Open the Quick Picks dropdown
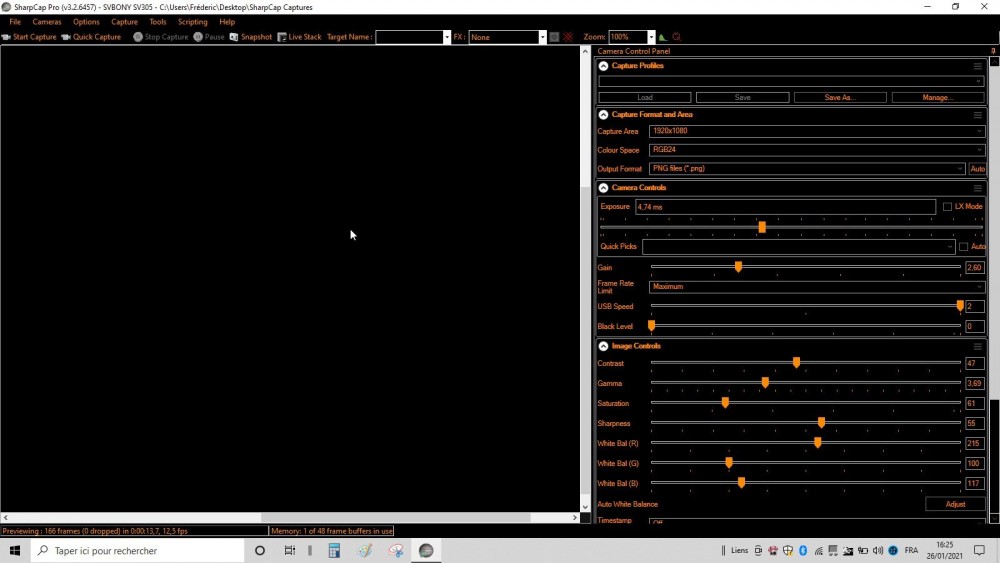The height and width of the screenshot is (563, 1000). click(x=798, y=247)
